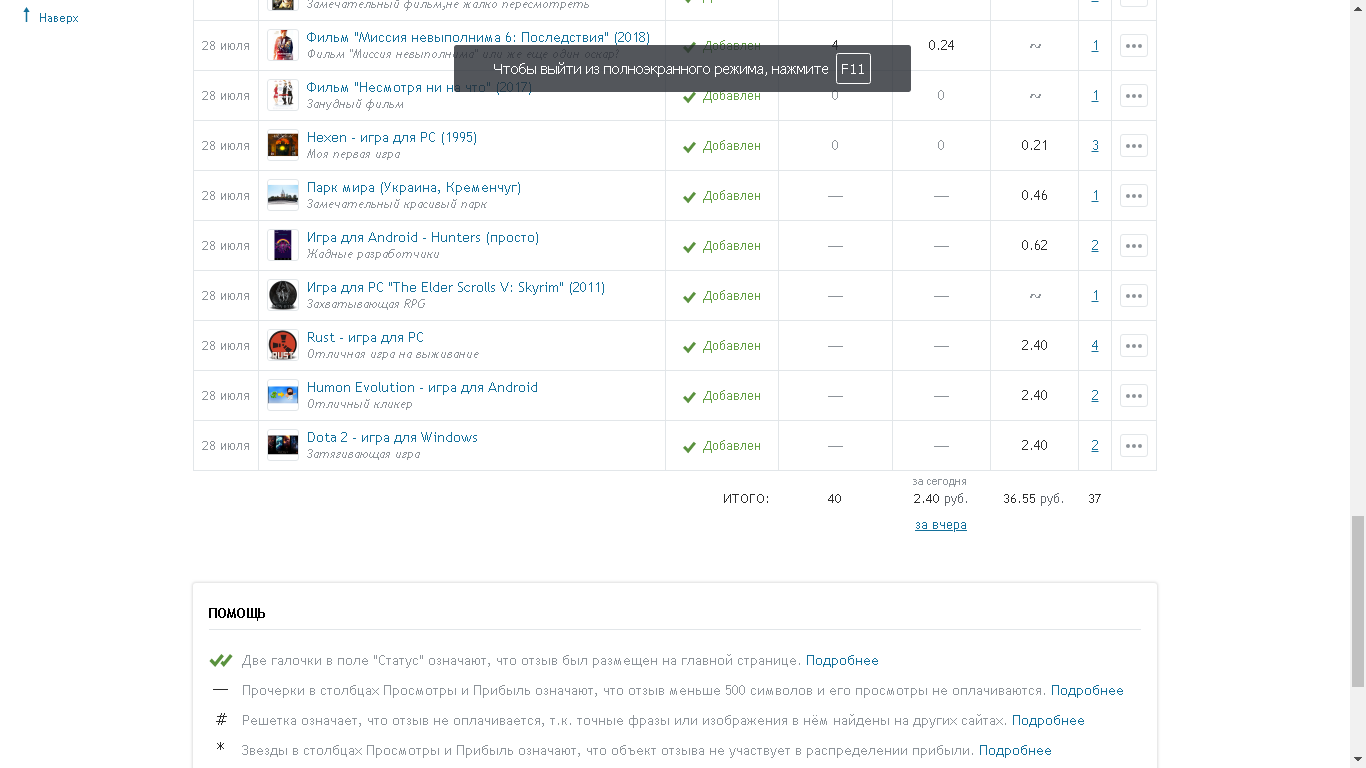The image size is (1366, 768).
Task: Open the three-dots menu for Dota 2 row
Action: coord(1133,446)
